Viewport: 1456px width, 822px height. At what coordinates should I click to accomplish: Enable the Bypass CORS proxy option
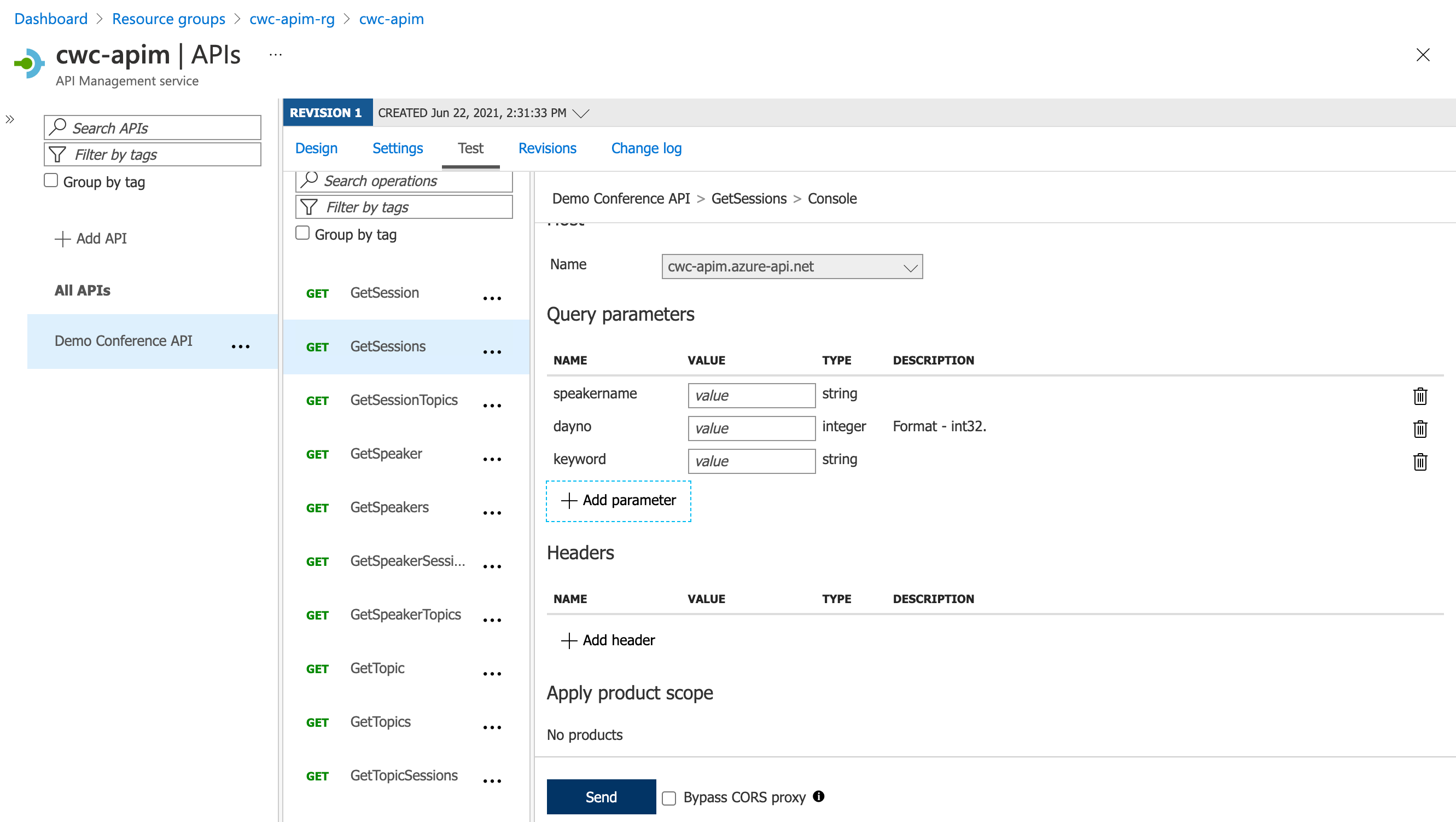click(669, 797)
